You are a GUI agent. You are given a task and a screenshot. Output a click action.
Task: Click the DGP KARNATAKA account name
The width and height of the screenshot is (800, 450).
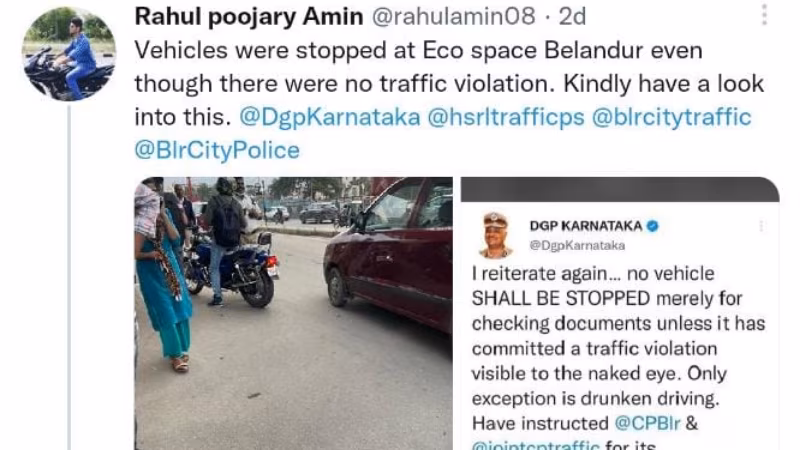(586, 226)
